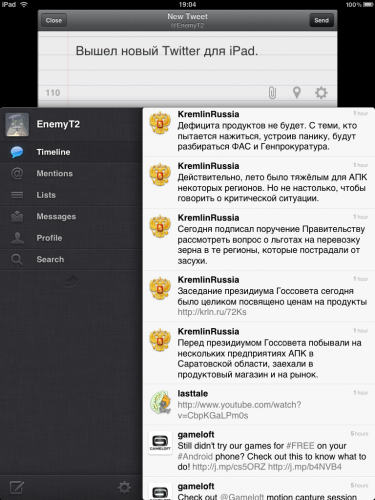375x500 pixels.
Task: Tap the Profile person icon
Action: 17,238
